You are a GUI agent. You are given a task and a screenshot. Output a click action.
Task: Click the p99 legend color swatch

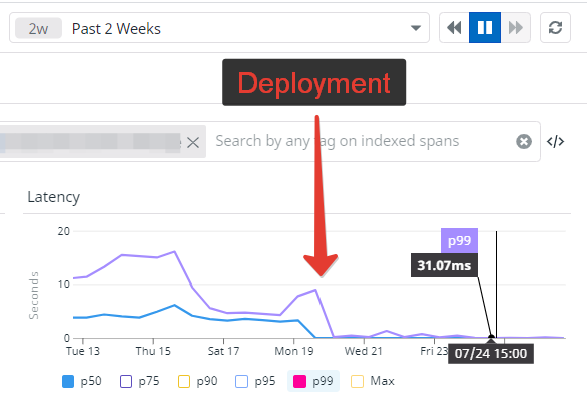coord(299,382)
